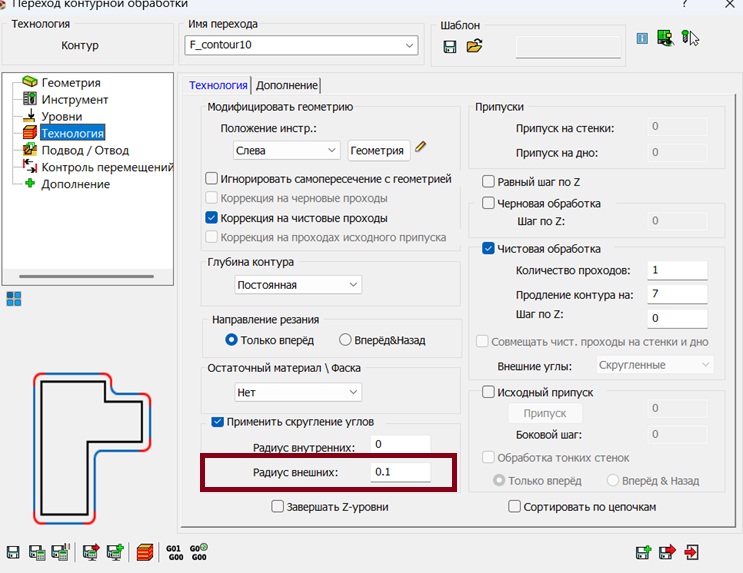Image resolution: width=743 pixels, height=573 pixels.
Task: Open the Геометрия tree node
Action: click(x=71, y=82)
